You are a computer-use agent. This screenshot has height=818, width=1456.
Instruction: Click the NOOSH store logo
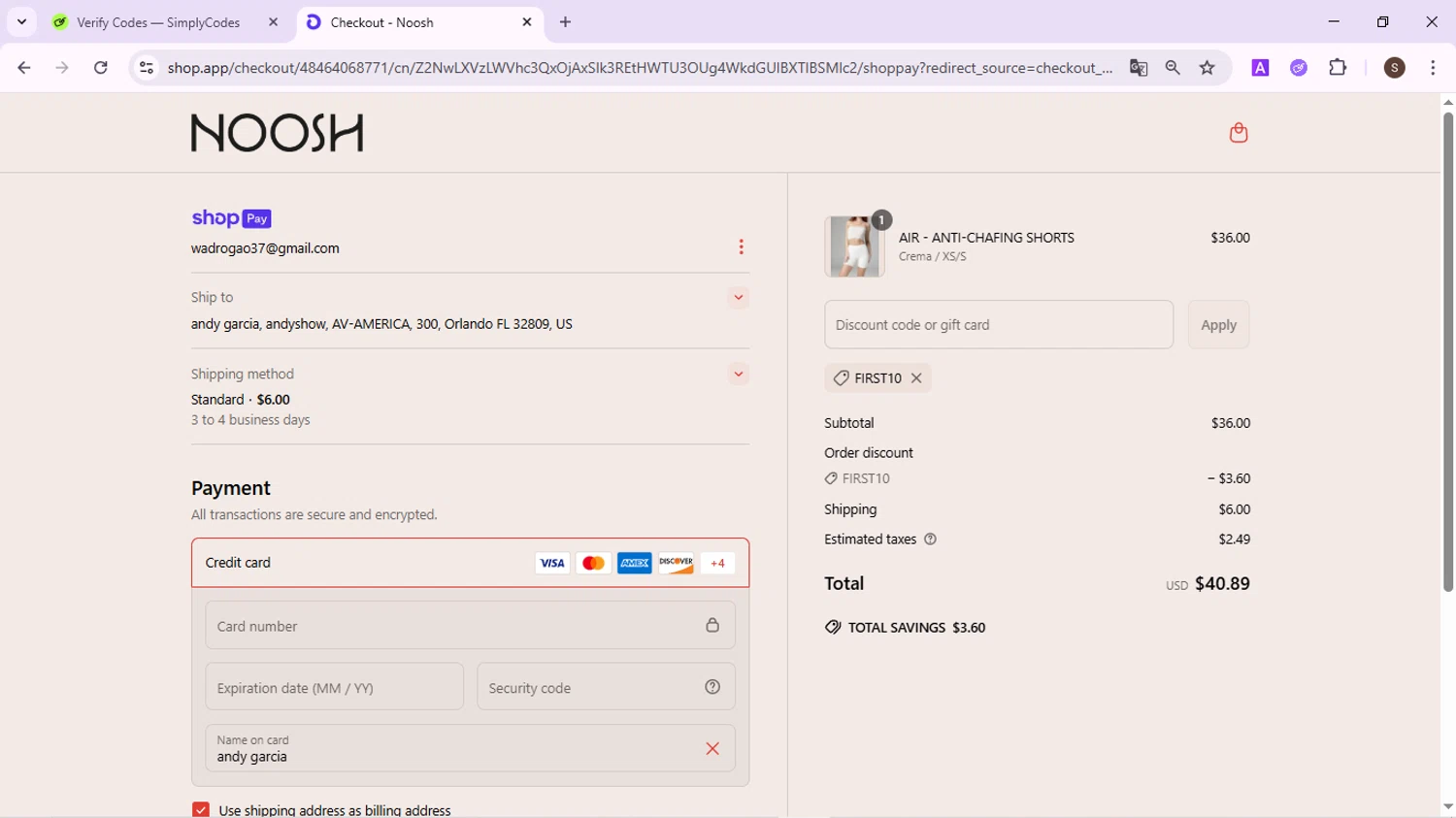(277, 133)
